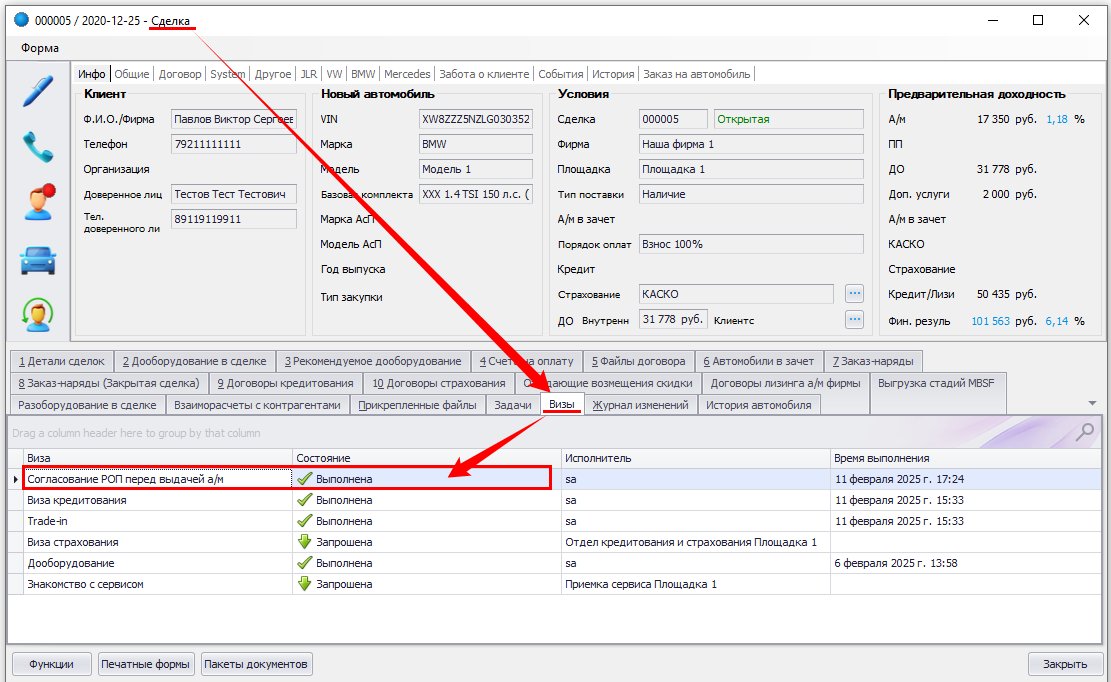Open the Форма menu

tap(40, 48)
